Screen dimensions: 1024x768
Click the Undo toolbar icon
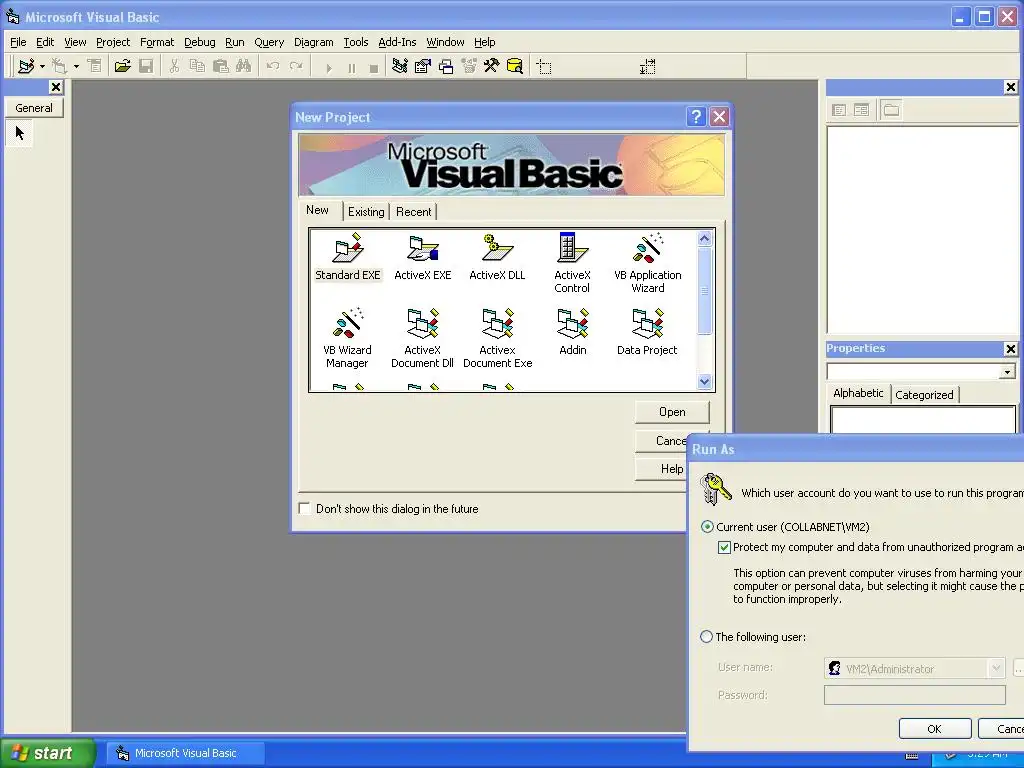[x=273, y=67]
